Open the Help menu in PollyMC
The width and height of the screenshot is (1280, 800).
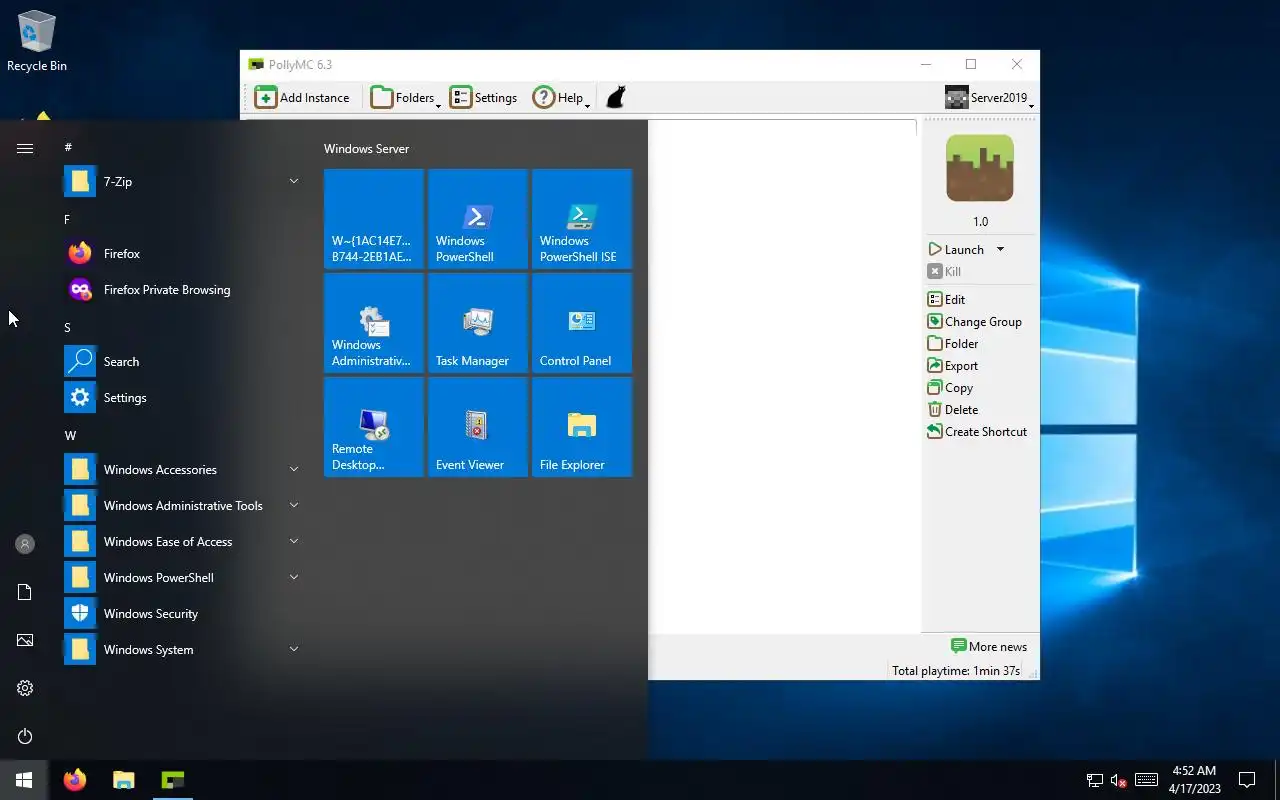[x=561, y=97]
